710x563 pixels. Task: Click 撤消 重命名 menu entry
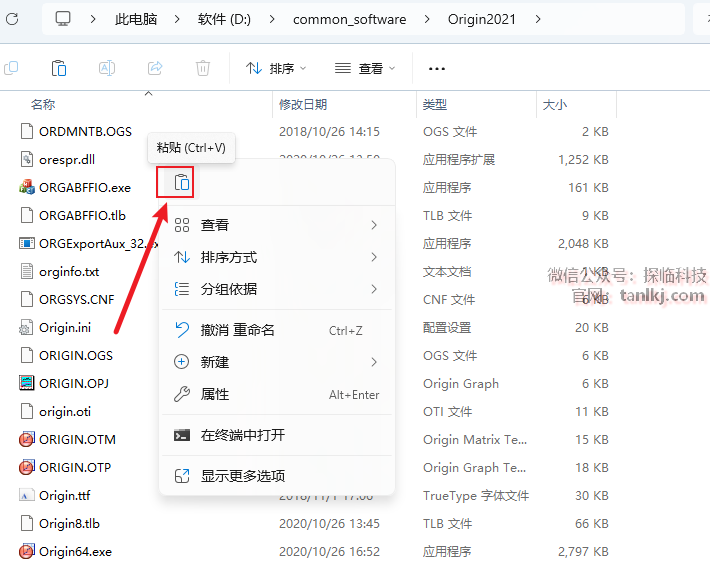(x=237, y=330)
